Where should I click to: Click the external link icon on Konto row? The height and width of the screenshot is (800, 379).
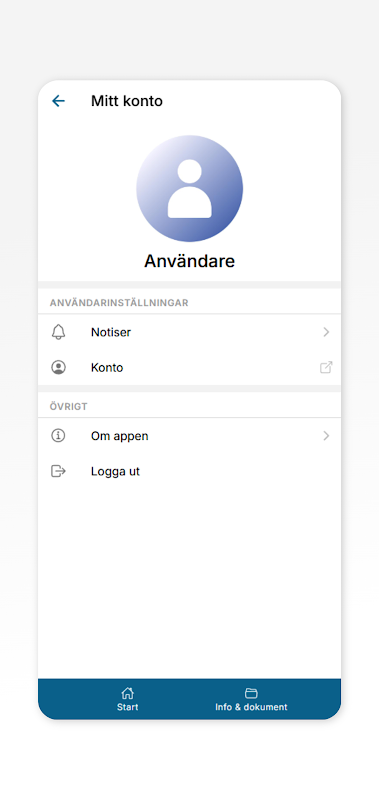point(326,367)
